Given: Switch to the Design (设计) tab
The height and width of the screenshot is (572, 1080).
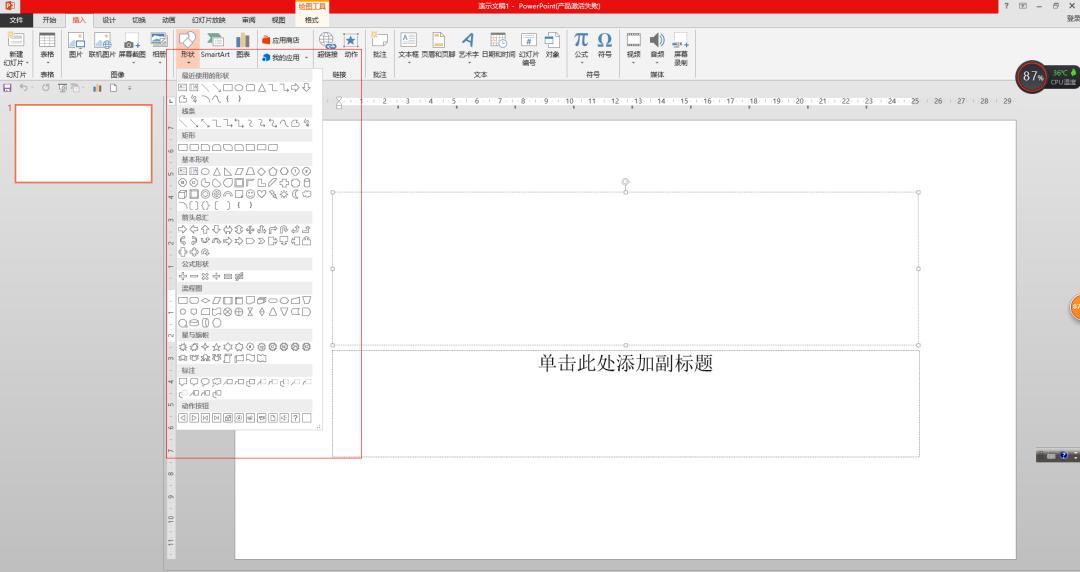Looking at the screenshot, I should (109, 20).
